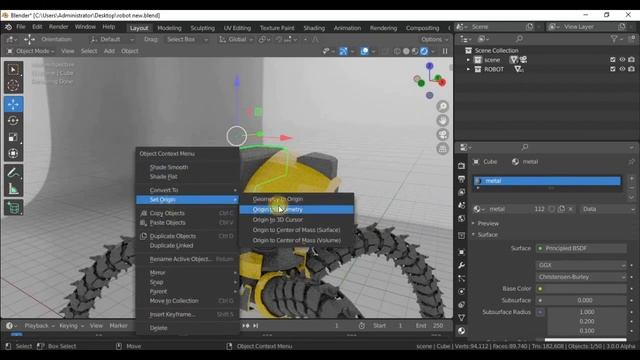640x360 pixels.
Task: Toggle viewport overlays button
Action: pos(364,51)
